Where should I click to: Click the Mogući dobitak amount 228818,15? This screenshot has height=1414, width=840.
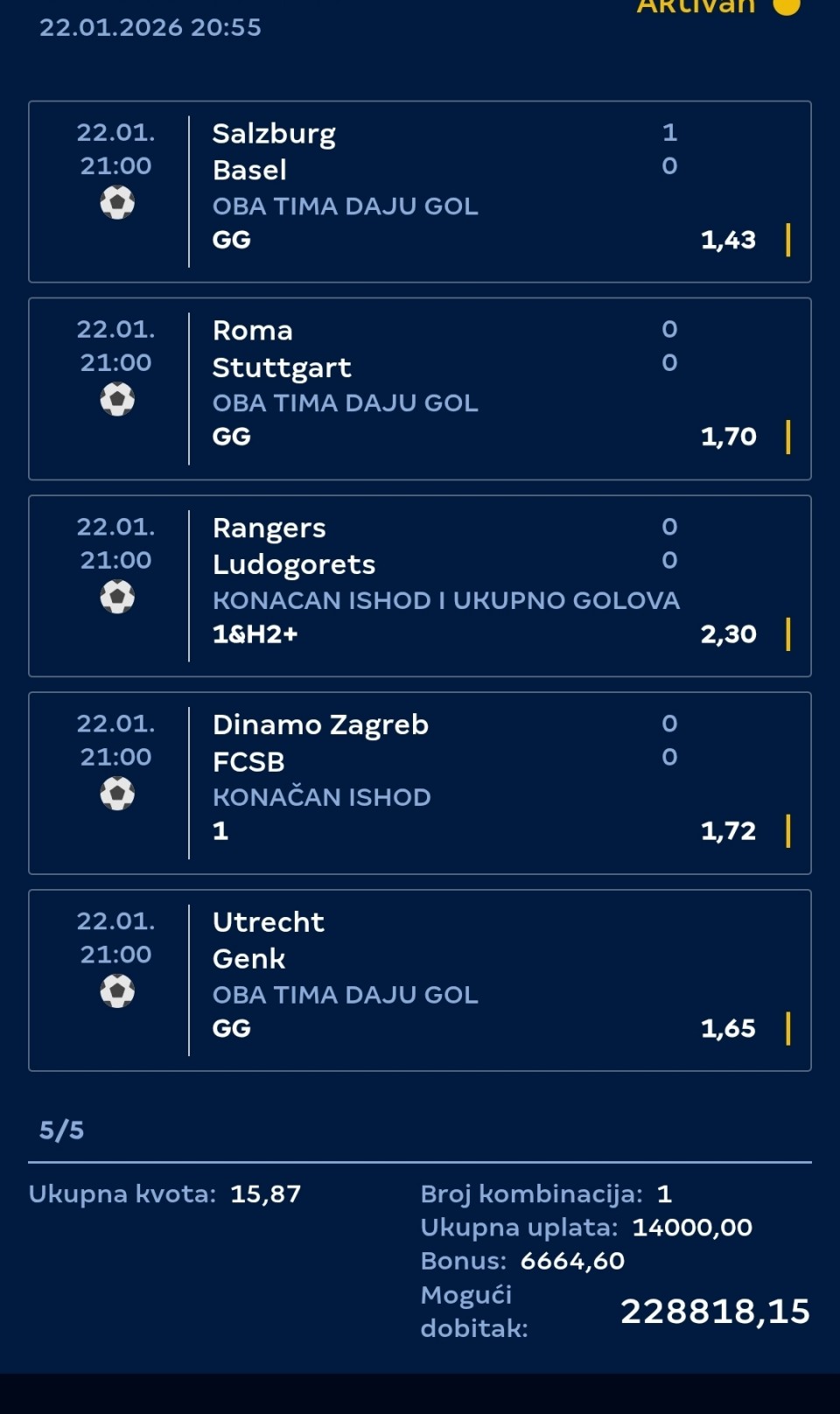(715, 1312)
